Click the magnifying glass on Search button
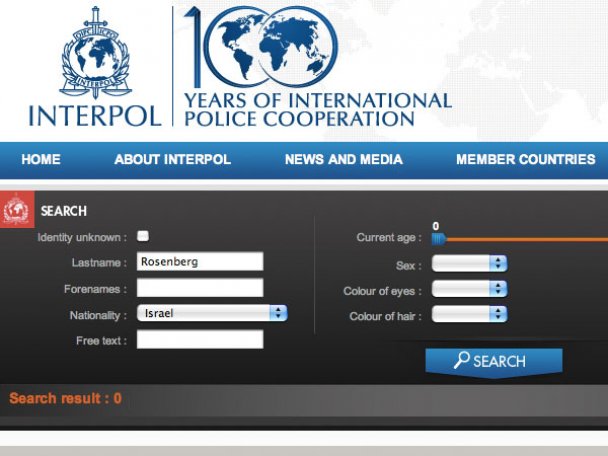The height and width of the screenshot is (456, 608). pyautogui.click(x=461, y=361)
